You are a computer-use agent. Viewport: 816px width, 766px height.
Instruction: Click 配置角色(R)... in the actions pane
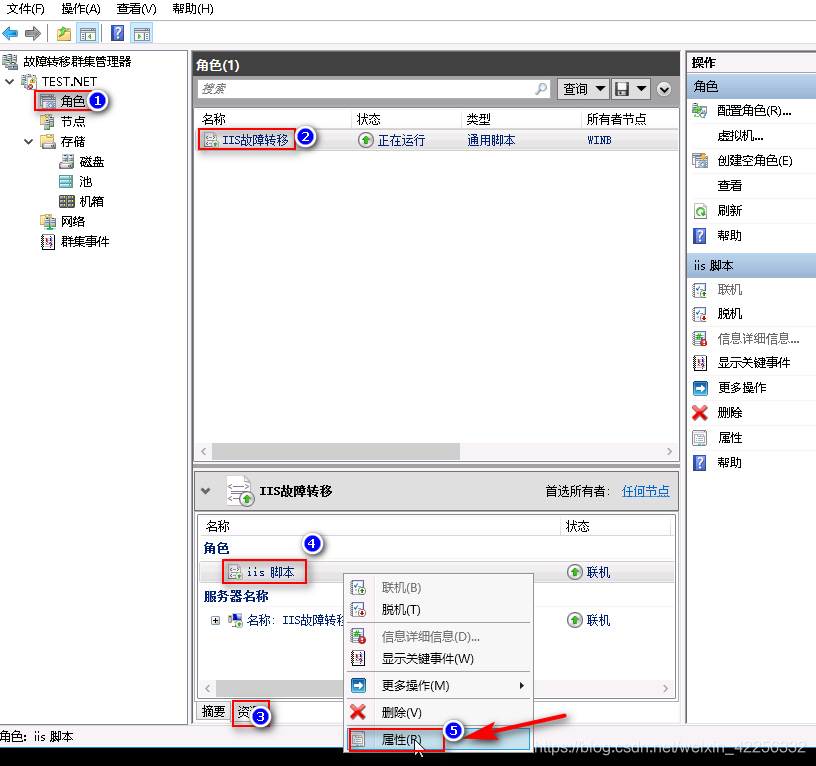coord(754,110)
